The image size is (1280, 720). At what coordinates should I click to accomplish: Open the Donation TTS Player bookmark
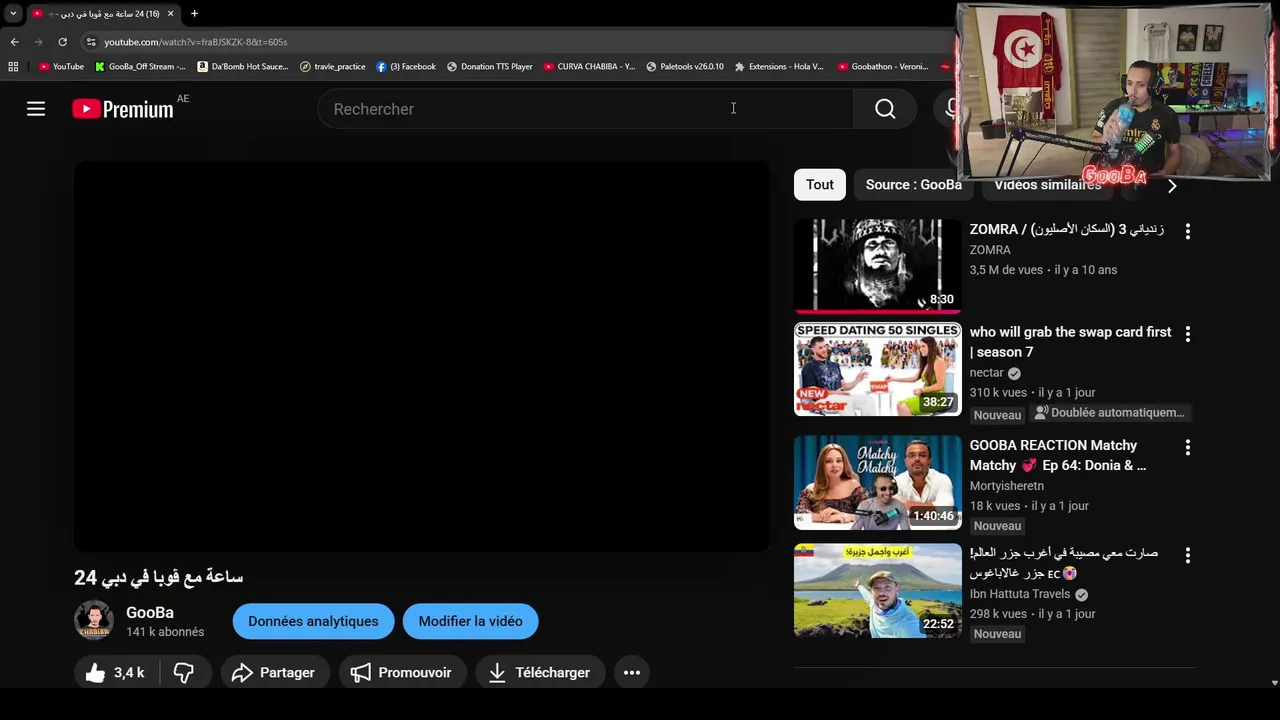(x=490, y=67)
